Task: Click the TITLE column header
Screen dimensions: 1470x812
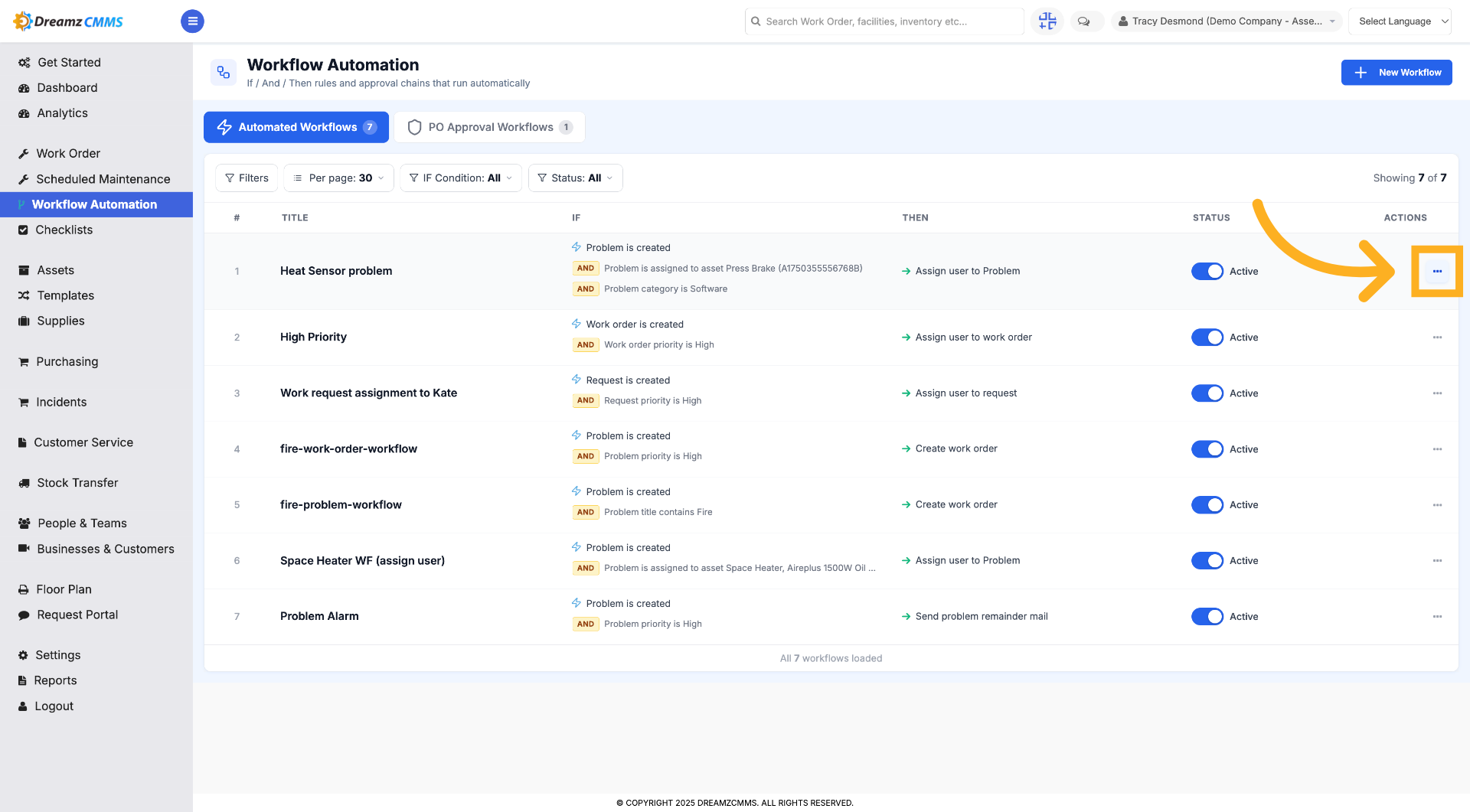Action: (295, 218)
